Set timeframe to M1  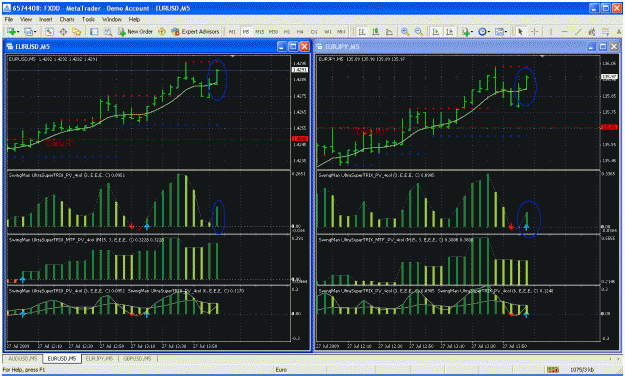pos(232,31)
